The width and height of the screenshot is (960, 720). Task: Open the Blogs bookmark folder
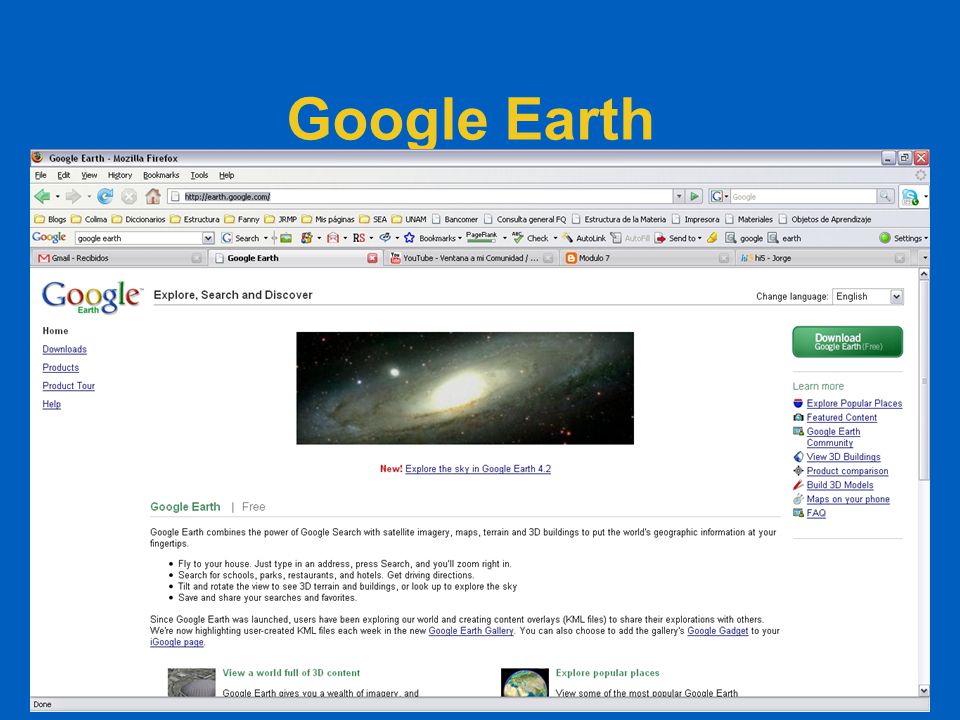(x=50, y=219)
